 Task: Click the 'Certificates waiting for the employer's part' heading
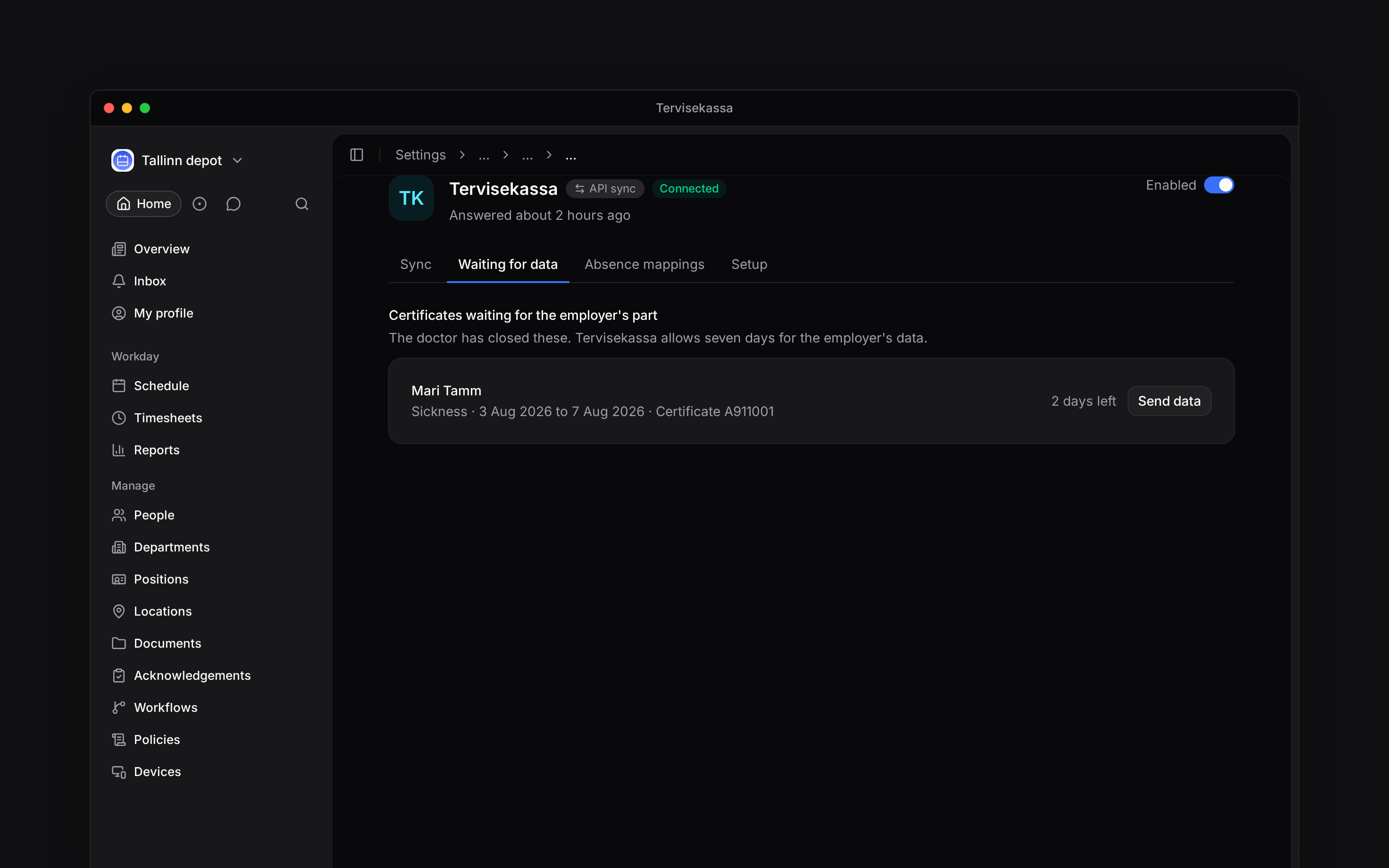523,315
